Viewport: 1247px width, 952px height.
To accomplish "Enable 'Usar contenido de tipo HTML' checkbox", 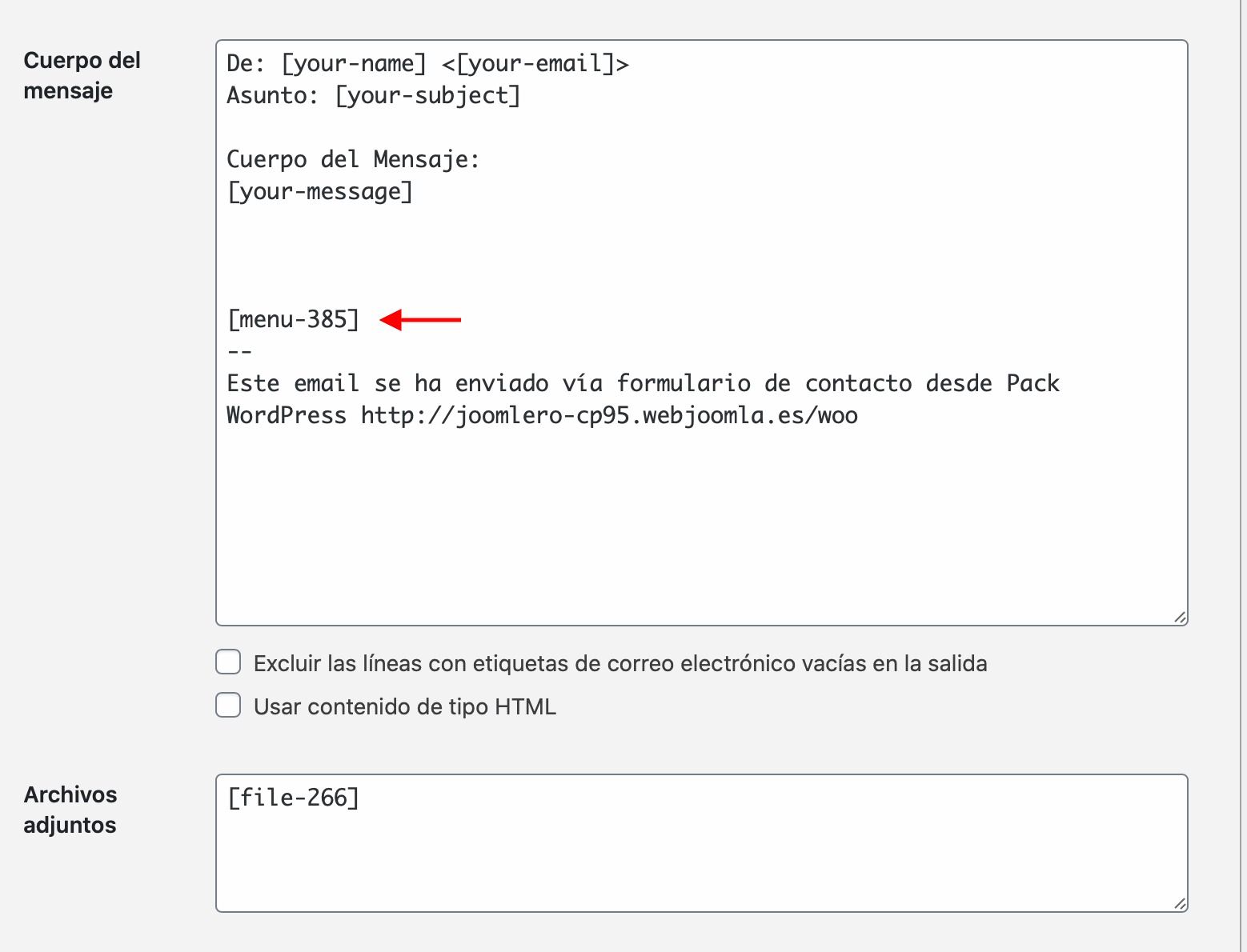I will coord(228,706).
